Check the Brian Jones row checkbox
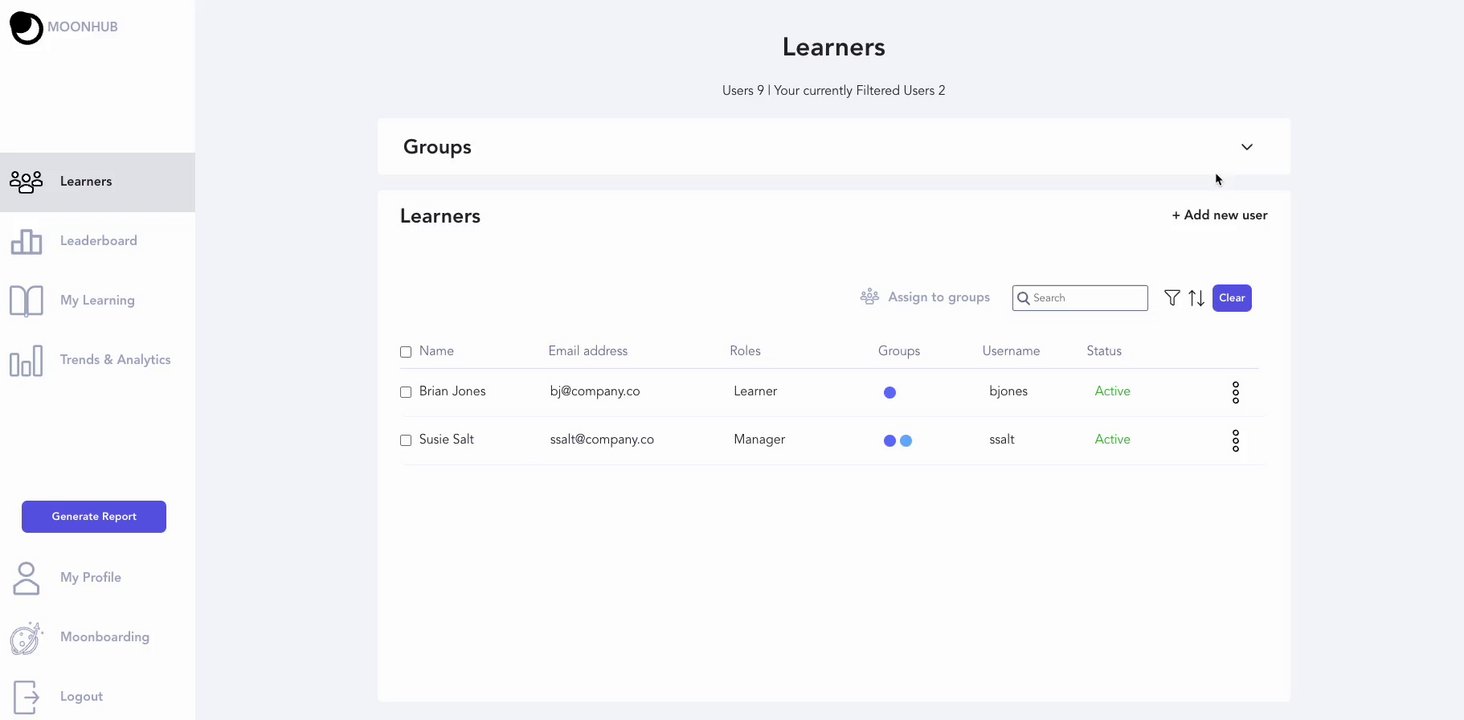This screenshot has height=720, width=1464. 406,392
